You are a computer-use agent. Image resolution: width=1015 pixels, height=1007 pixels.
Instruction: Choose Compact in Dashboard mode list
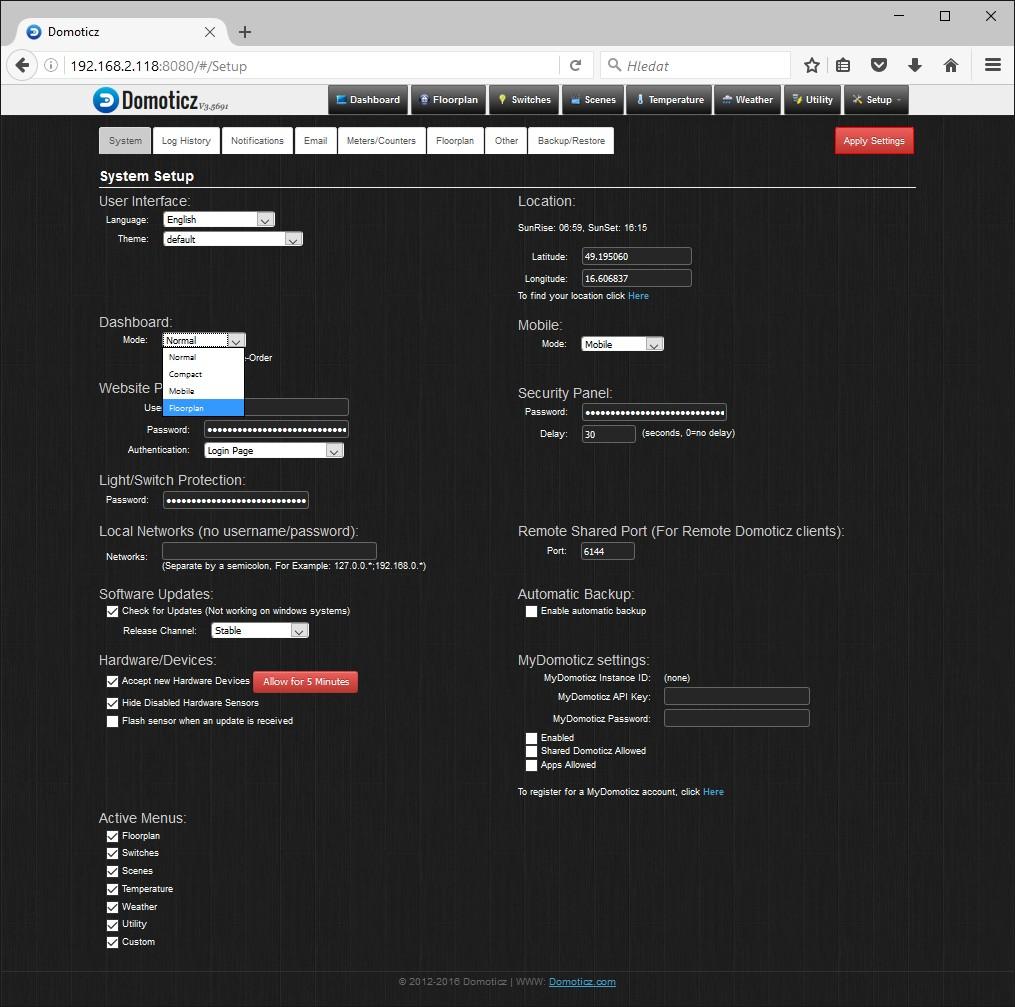click(203, 374)
